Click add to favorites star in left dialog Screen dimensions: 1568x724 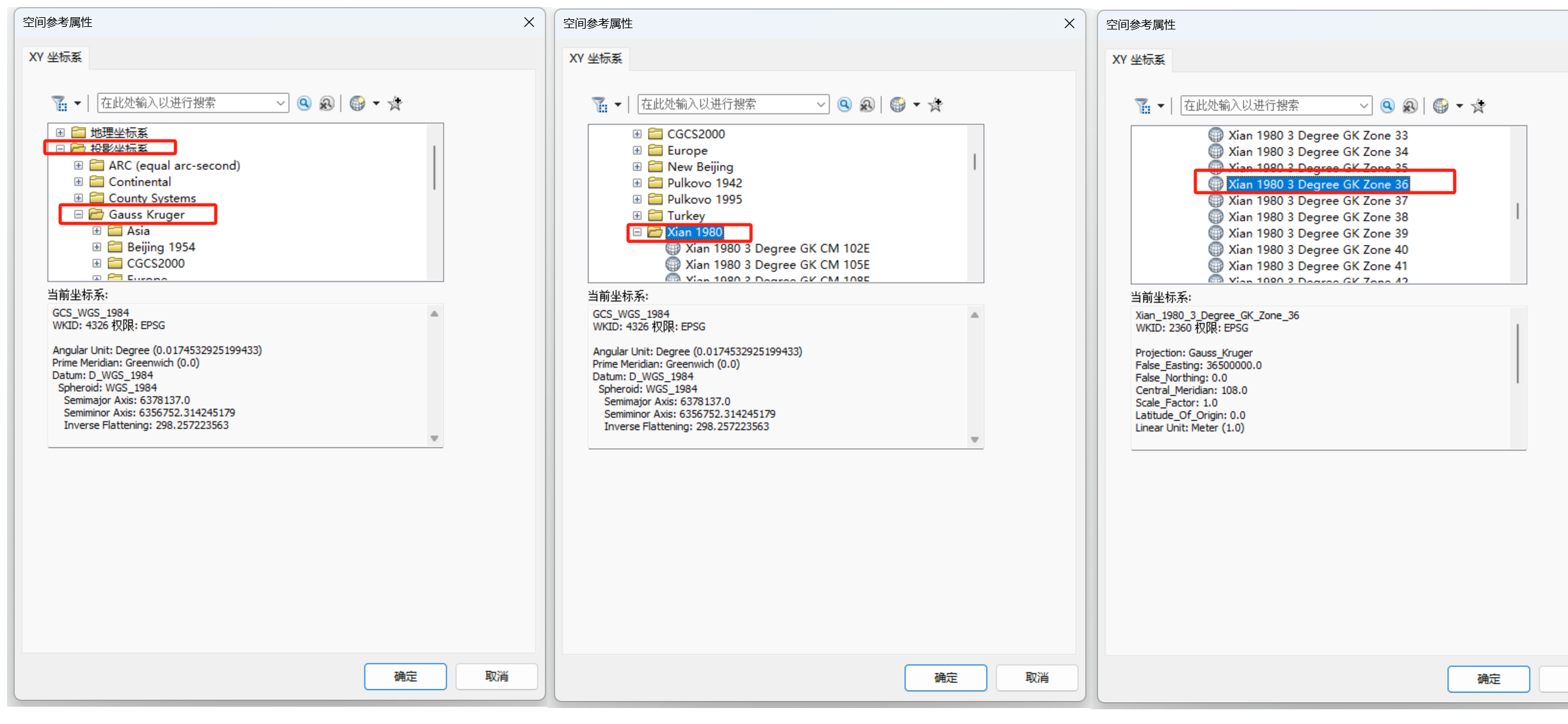[395, 103]
